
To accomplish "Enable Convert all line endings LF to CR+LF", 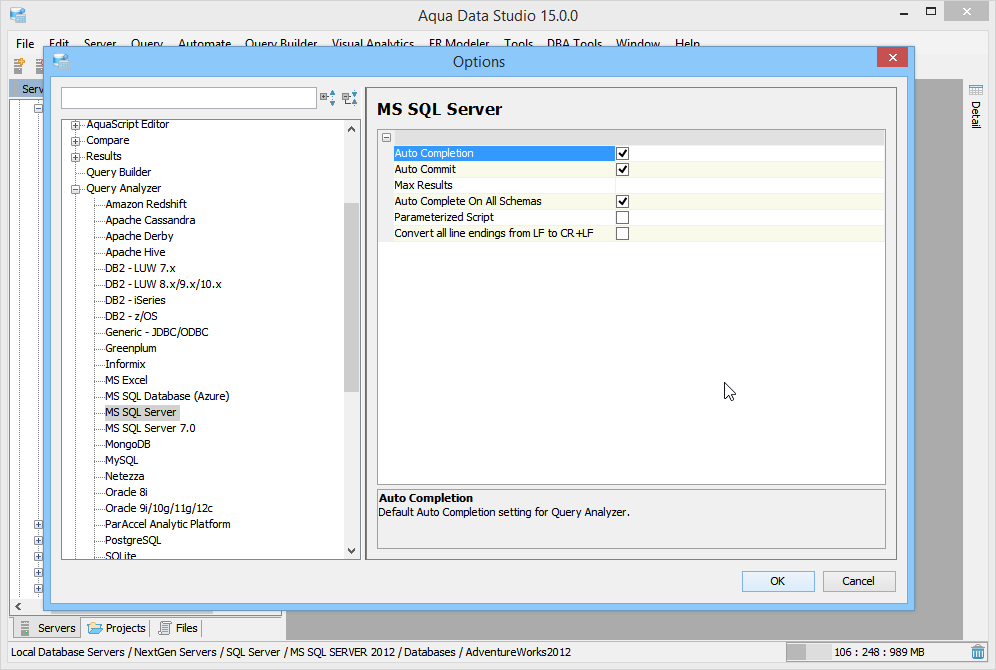I will [x=622, y=233].
